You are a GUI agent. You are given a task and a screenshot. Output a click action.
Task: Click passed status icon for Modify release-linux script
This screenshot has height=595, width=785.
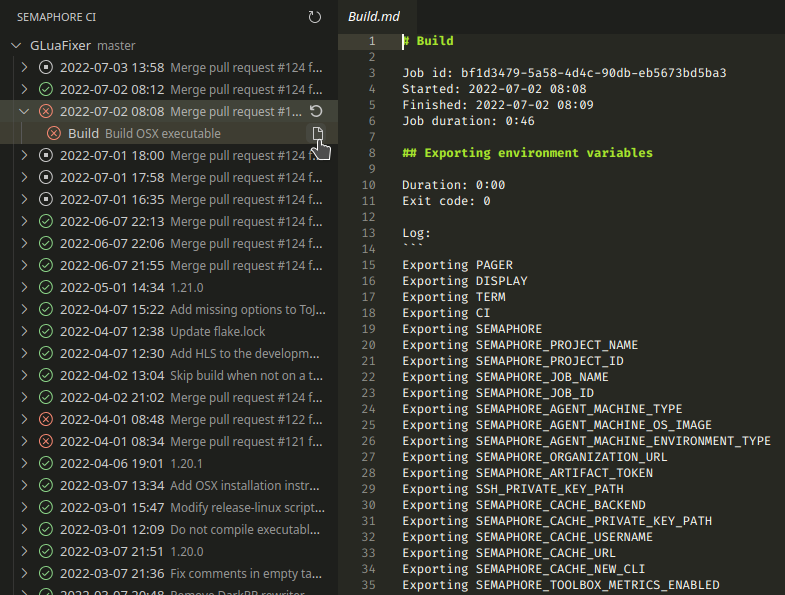46,507
